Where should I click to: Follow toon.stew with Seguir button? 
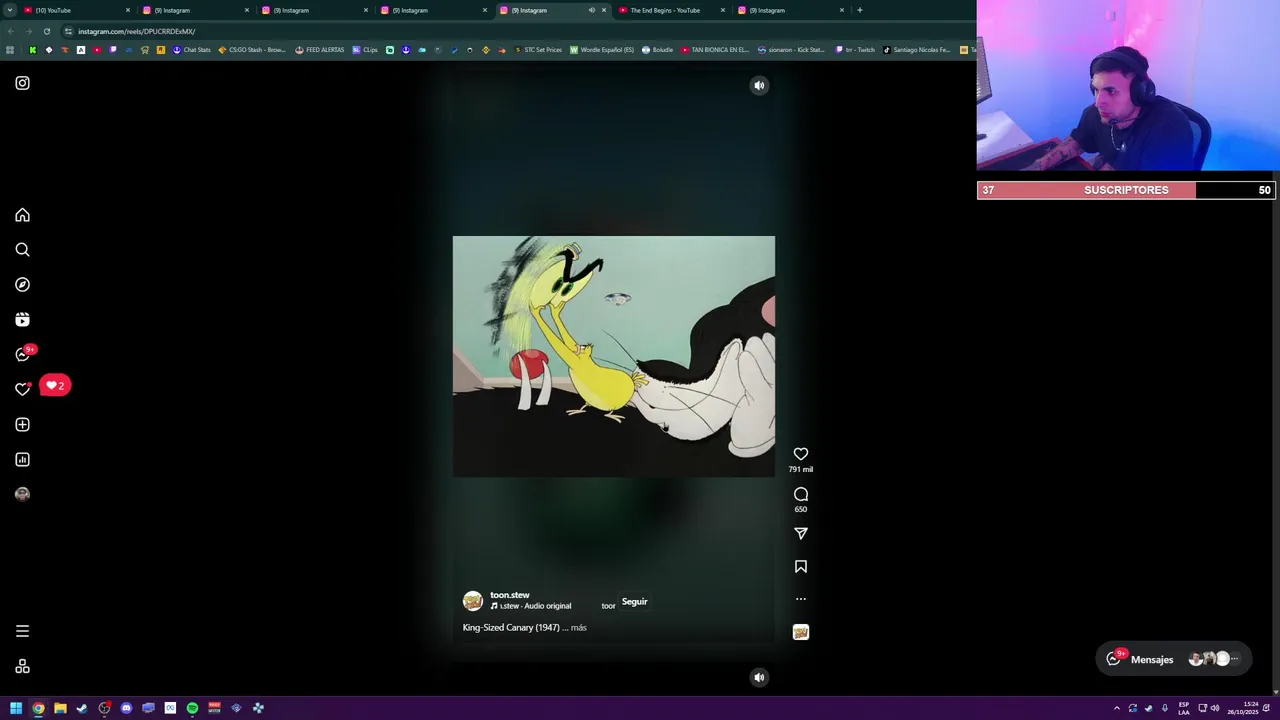pyautogui.click(x=635, y=602)
